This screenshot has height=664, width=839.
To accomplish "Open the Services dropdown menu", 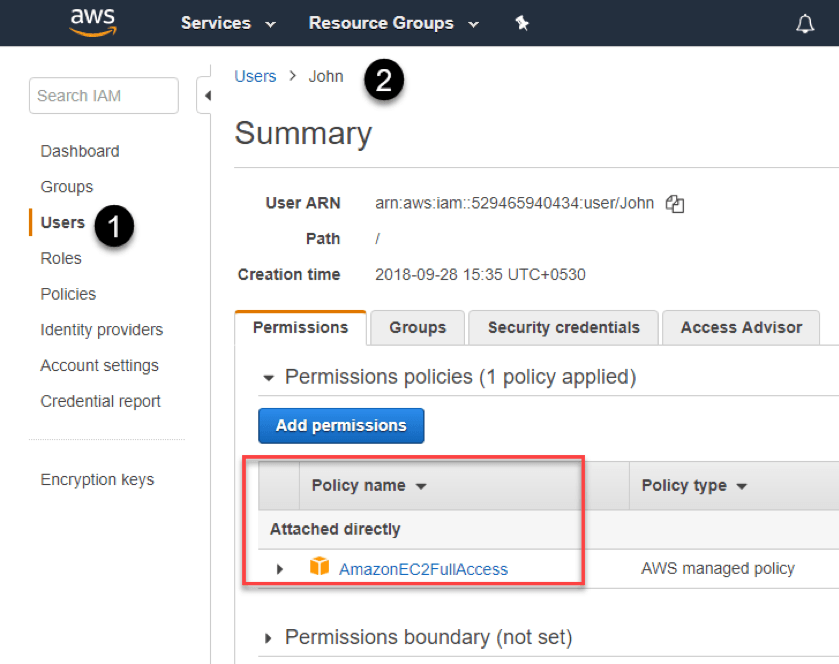I will (x=228, y=23).
